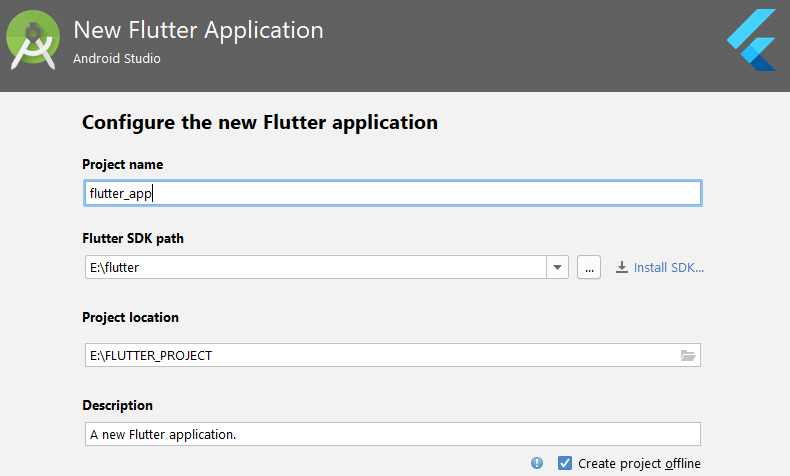Click the blue info icon near offline option

click(x=537, y=463)
